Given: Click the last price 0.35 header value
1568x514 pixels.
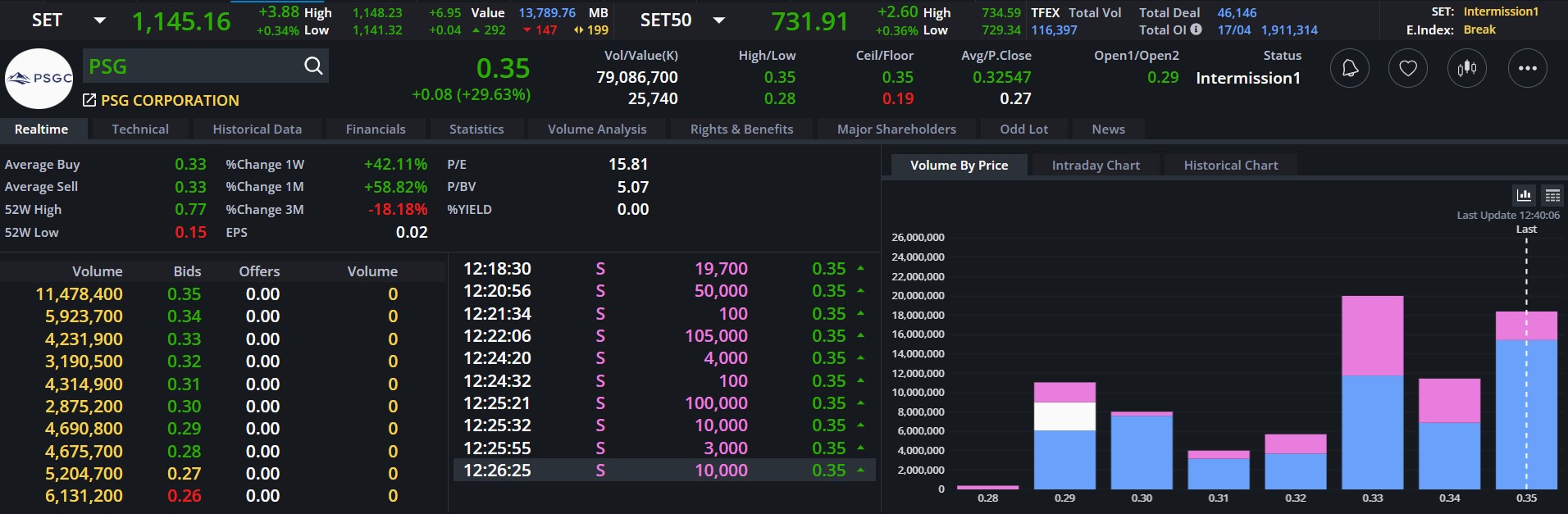Looking at the screenshot, I should click(x=503, y=68).
